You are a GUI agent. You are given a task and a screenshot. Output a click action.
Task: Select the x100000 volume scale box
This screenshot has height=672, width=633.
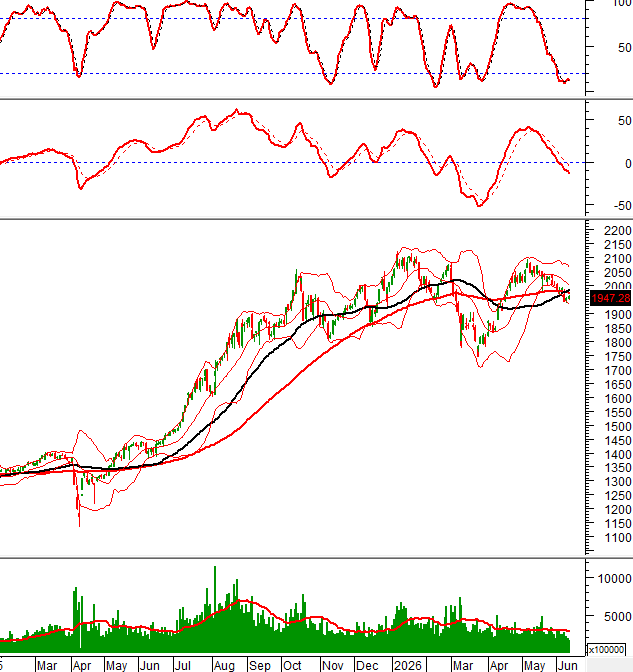click(x=606, y=650)
